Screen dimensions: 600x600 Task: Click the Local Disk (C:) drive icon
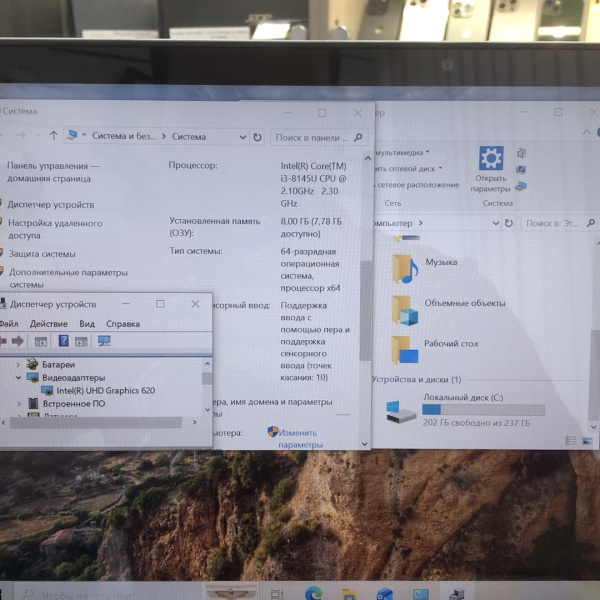(401, 411)
